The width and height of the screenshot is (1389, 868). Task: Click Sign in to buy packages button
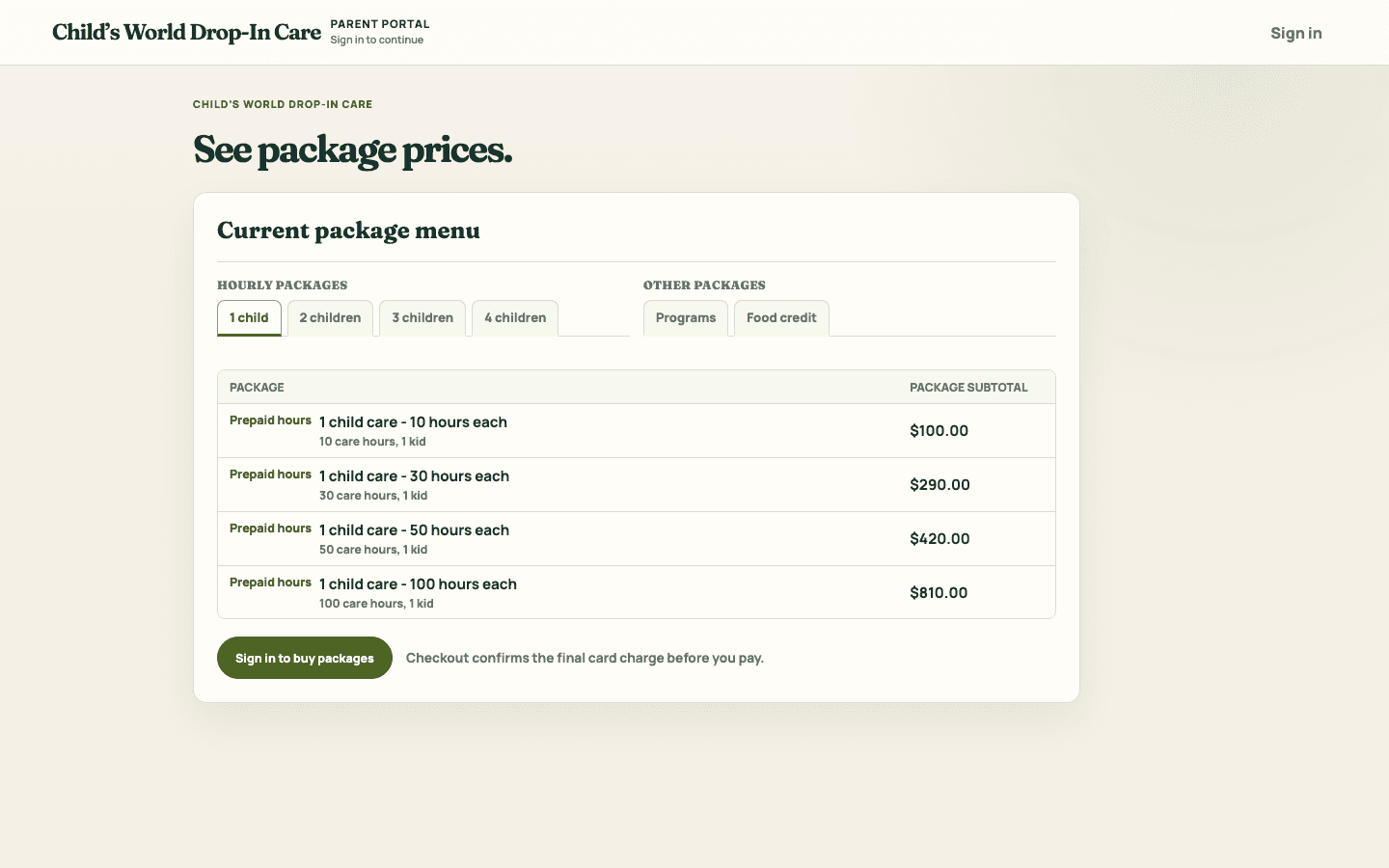tap(305, 658)
